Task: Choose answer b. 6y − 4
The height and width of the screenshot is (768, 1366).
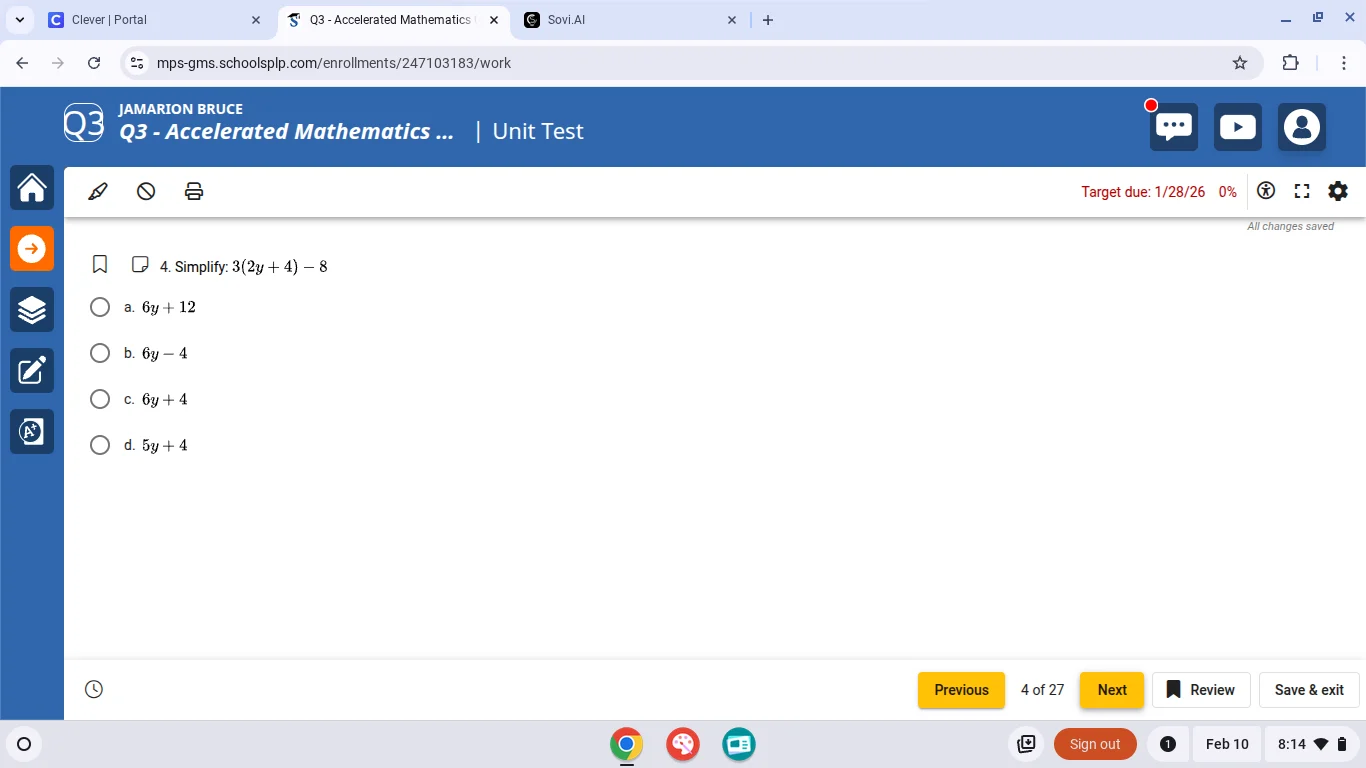Action: click(x=100, y=353)
